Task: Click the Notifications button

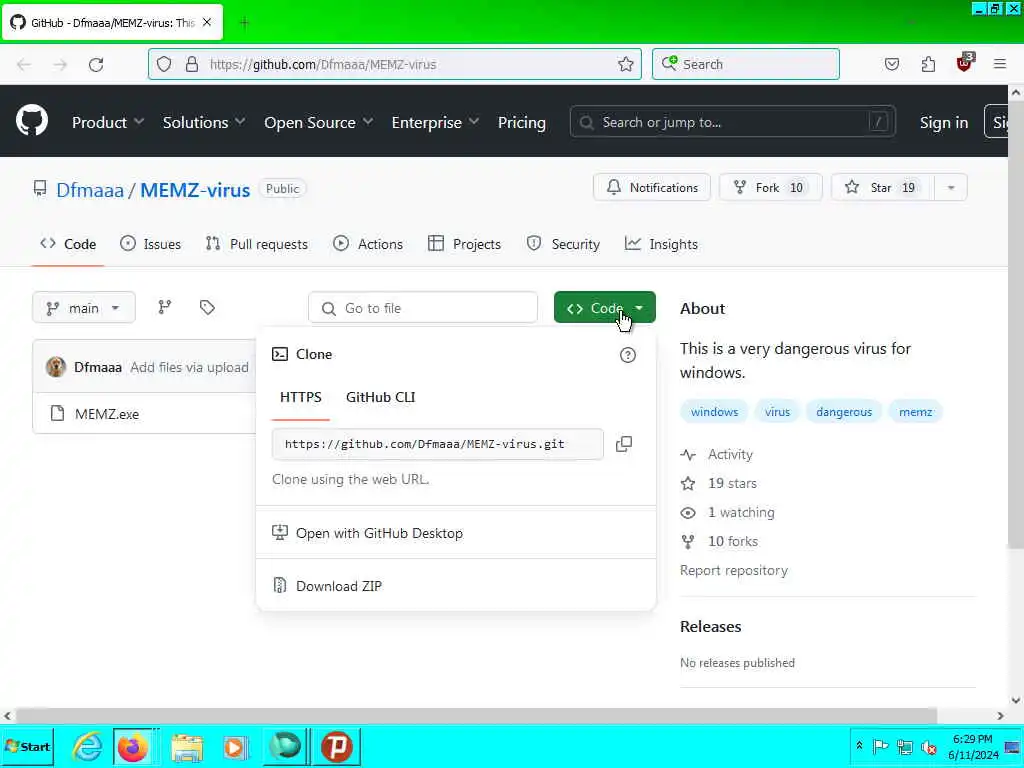Action: pyautogui.click(x=652, y=187)
